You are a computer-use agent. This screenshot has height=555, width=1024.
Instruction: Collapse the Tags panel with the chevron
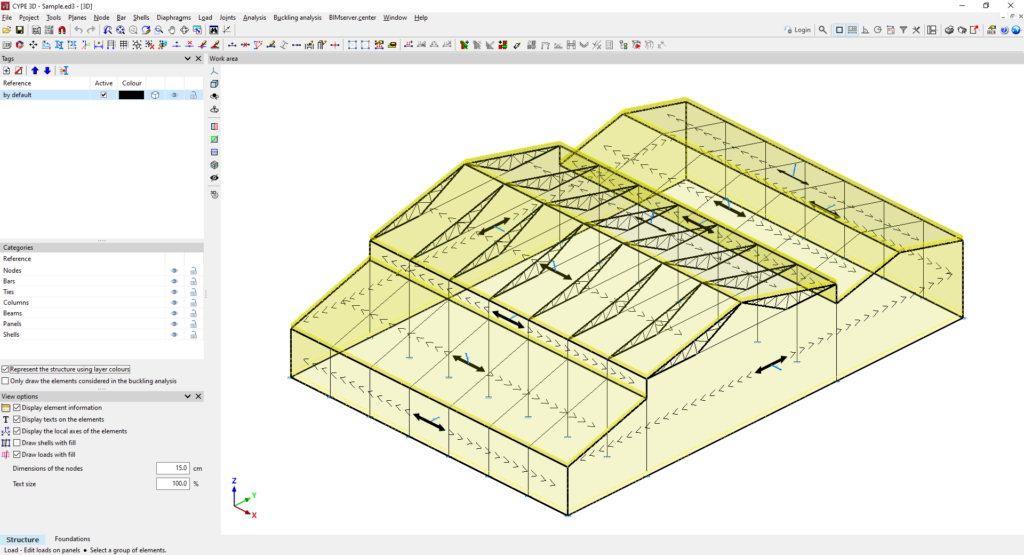click(187, 59)
